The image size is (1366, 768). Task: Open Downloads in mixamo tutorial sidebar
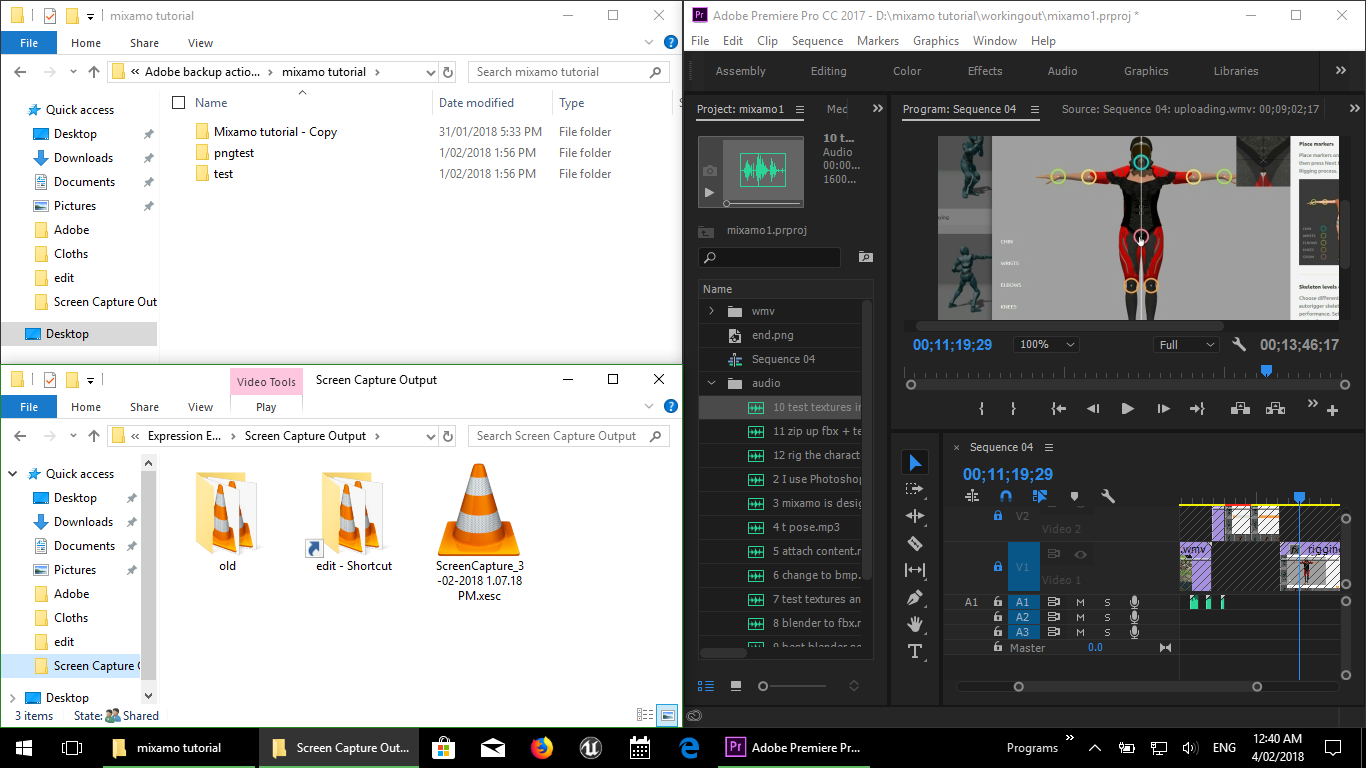83,158
